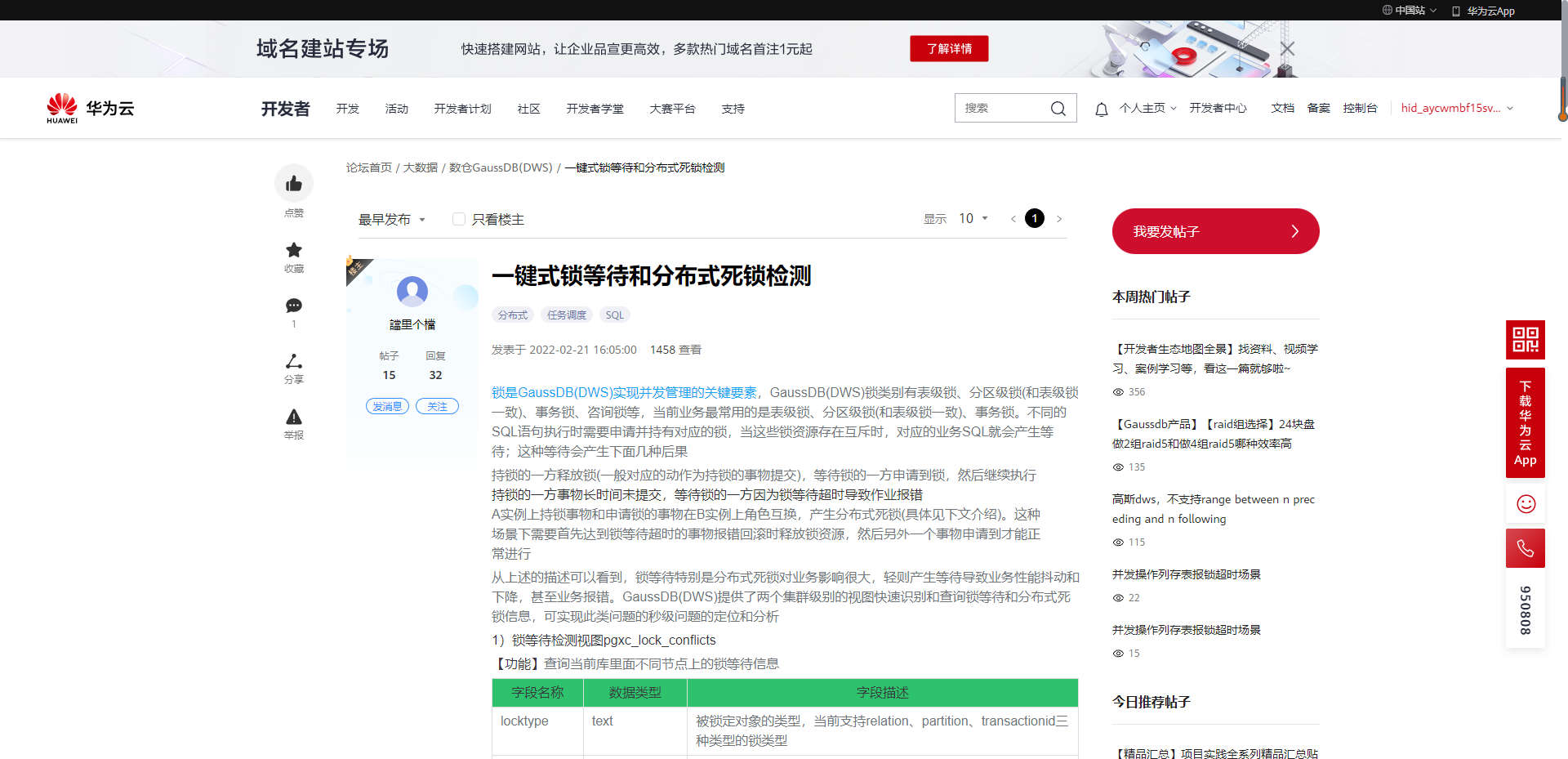This screenshot has height=759, width=1568.
Task: Click the phone hotline icon on the right
Action: tap(1525, 547)
